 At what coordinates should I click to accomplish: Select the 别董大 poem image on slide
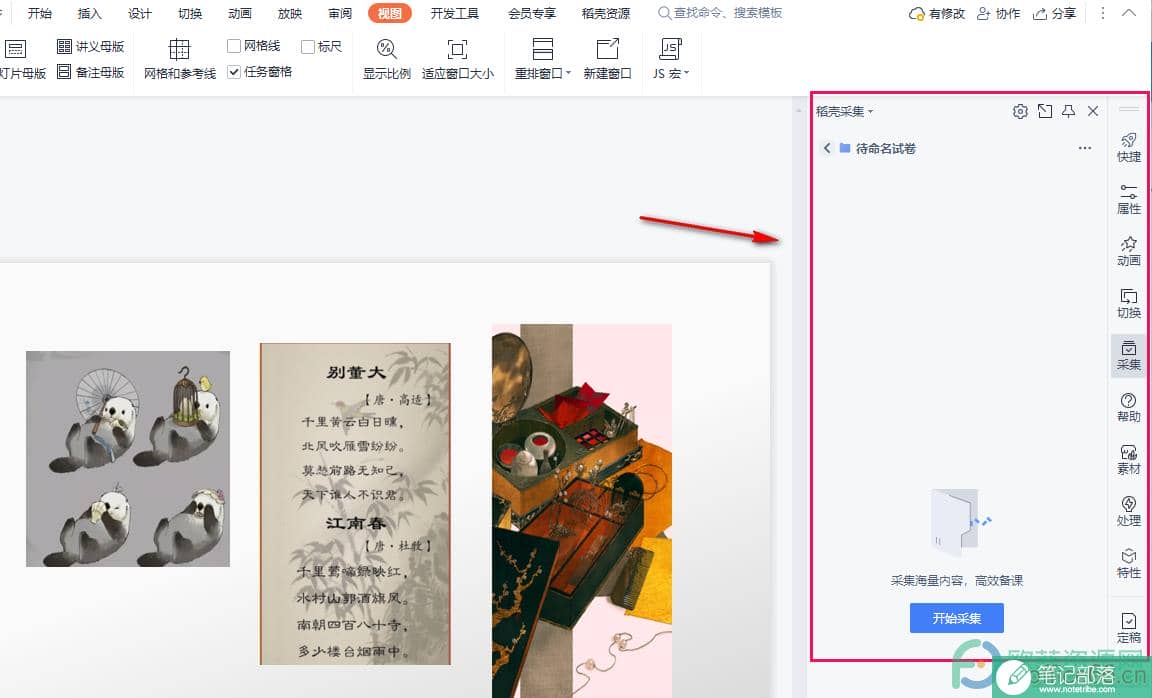[356, 503]
